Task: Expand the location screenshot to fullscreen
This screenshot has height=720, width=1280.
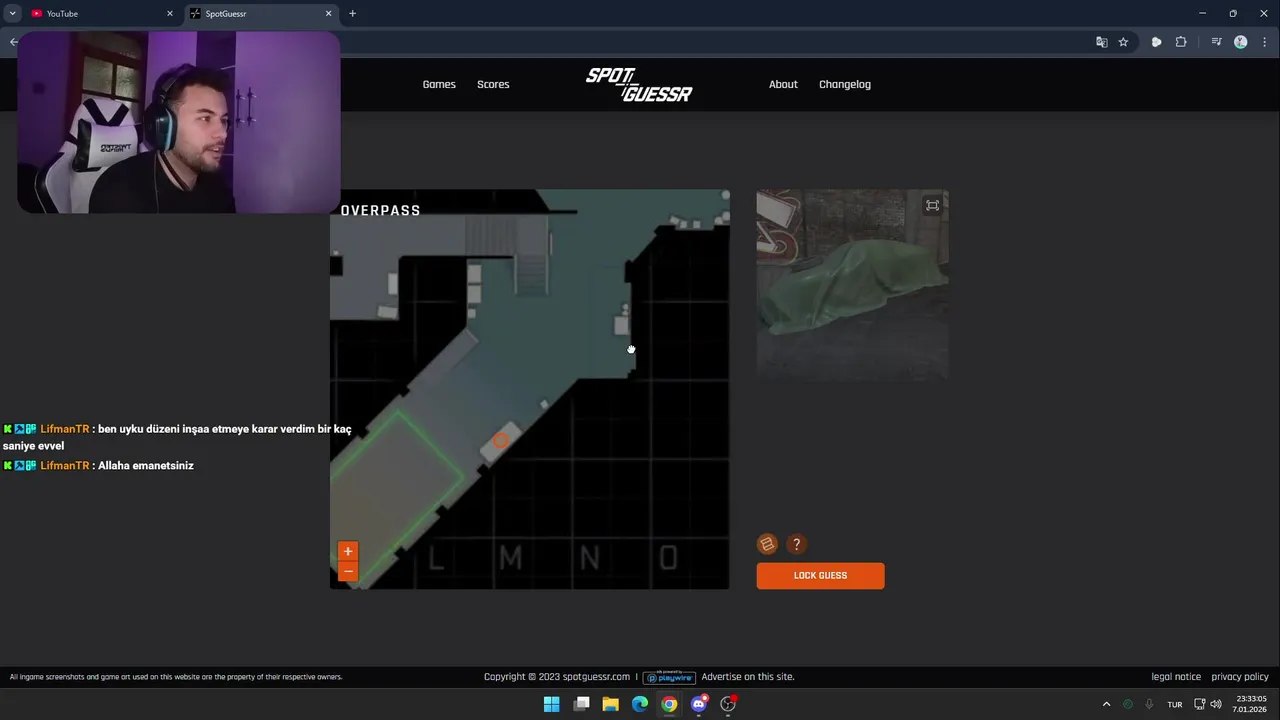Action: pos(932,205)
